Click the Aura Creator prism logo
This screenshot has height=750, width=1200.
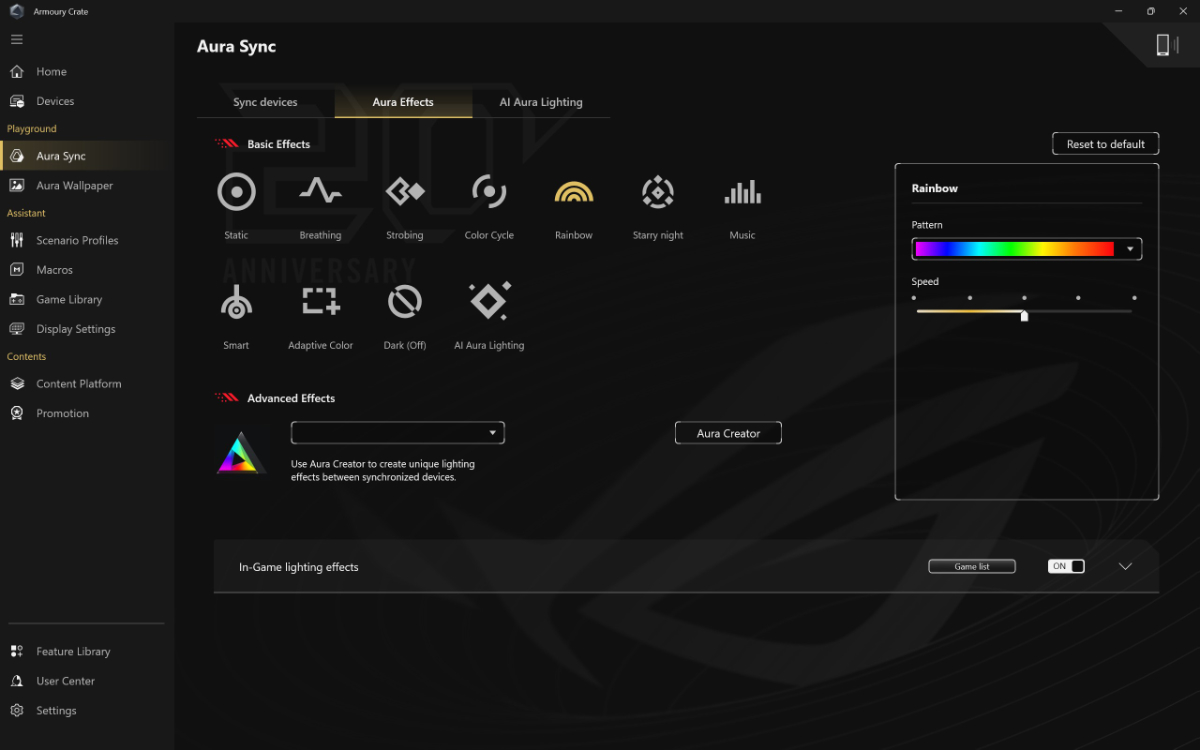(x=241, y=453)
